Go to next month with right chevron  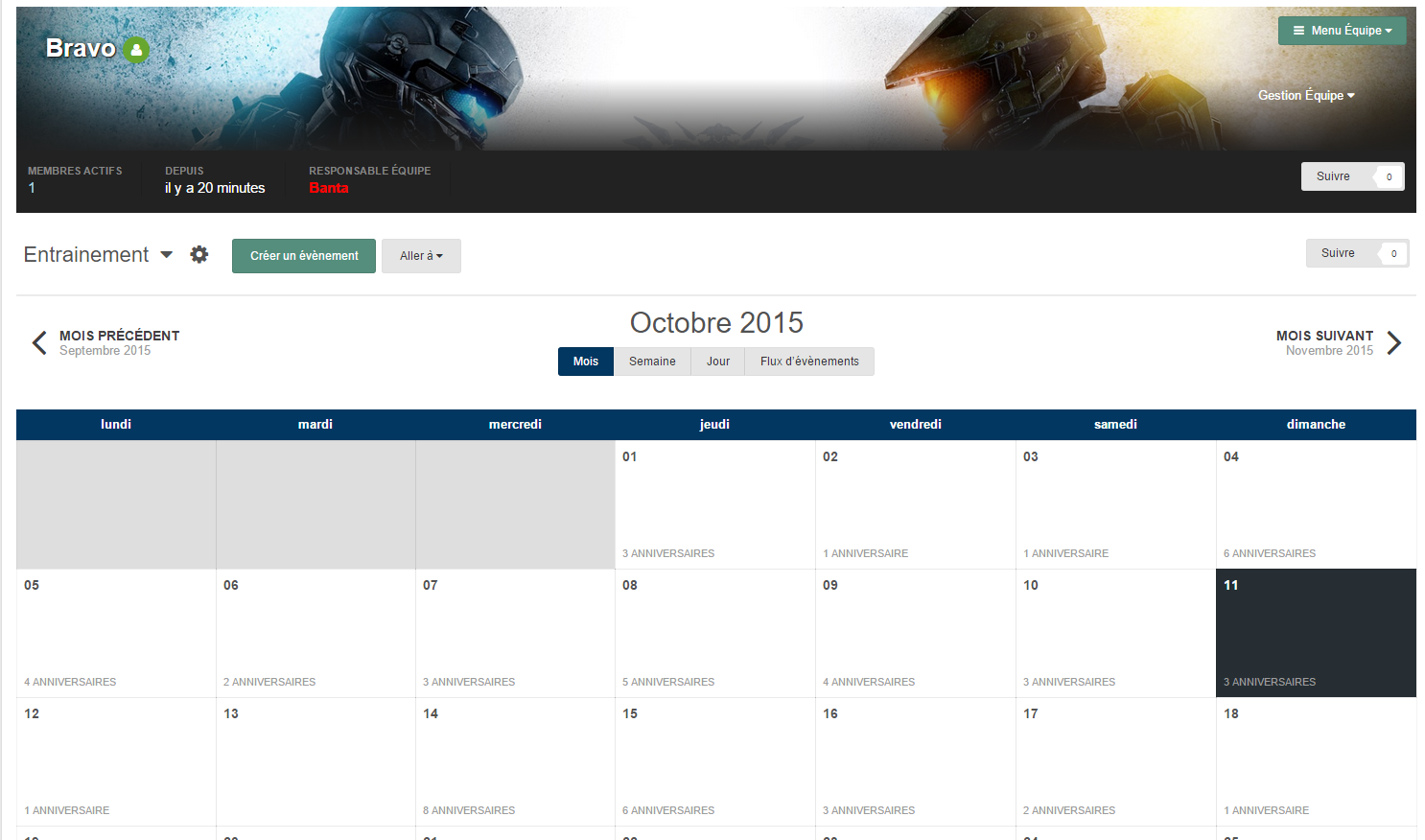[x=1394, y=342]
